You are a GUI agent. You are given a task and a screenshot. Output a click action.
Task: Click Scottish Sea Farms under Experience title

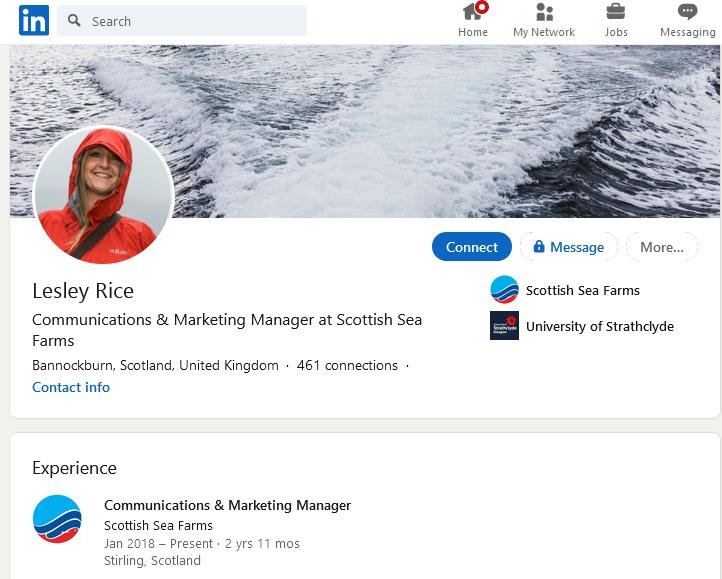point(158,525)
